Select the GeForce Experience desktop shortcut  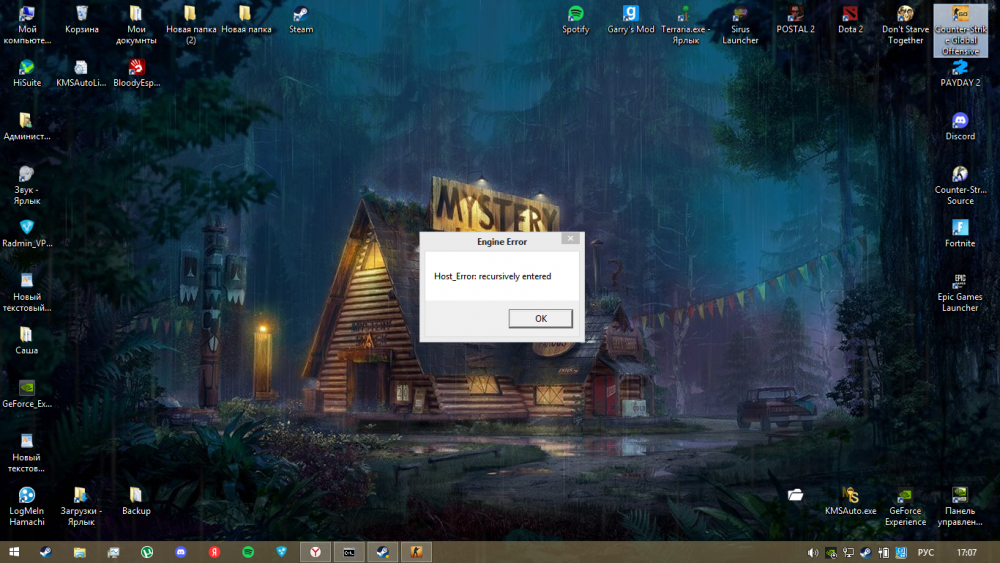905,507
